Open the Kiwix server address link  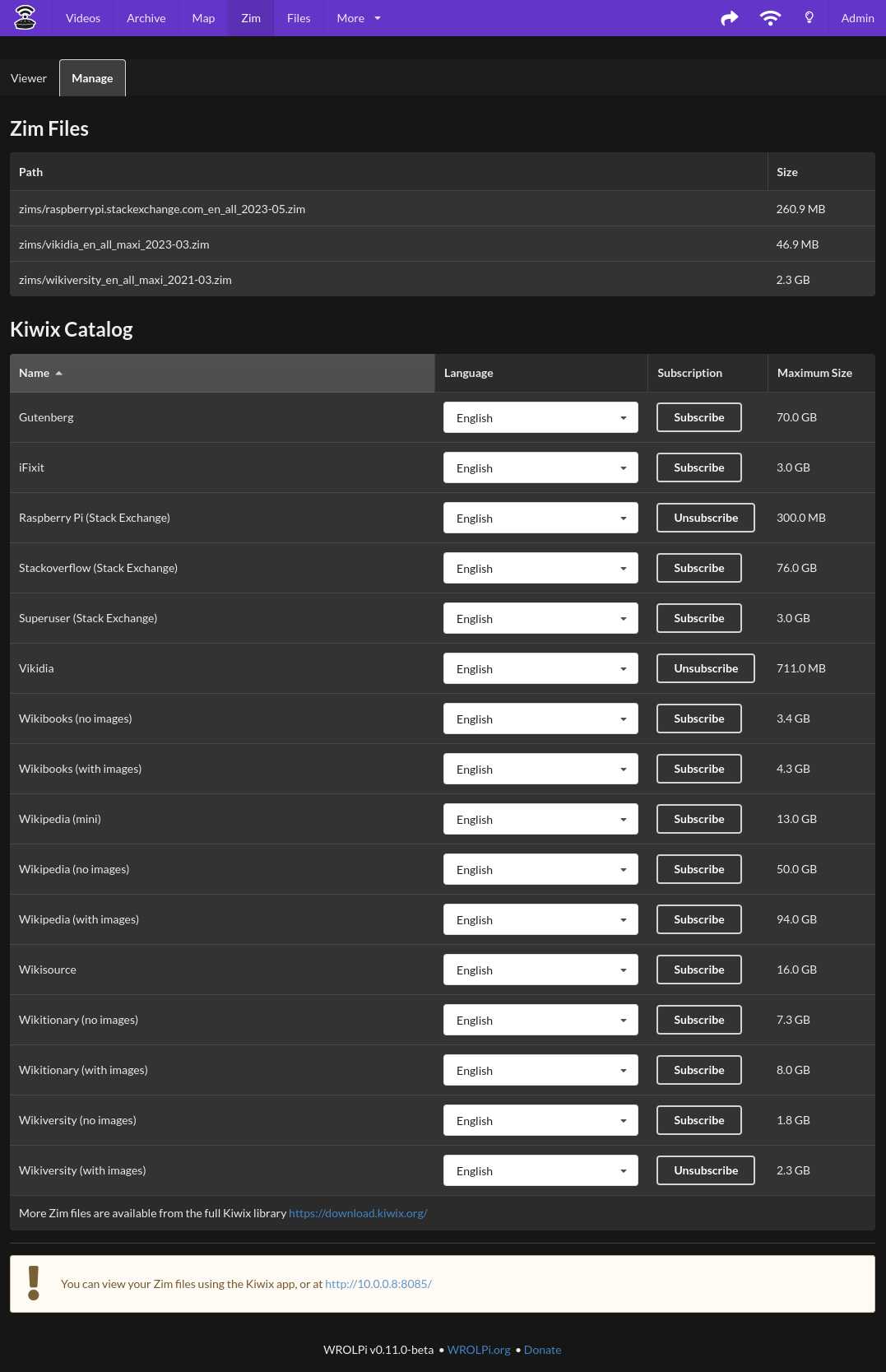pos(378,1284)
